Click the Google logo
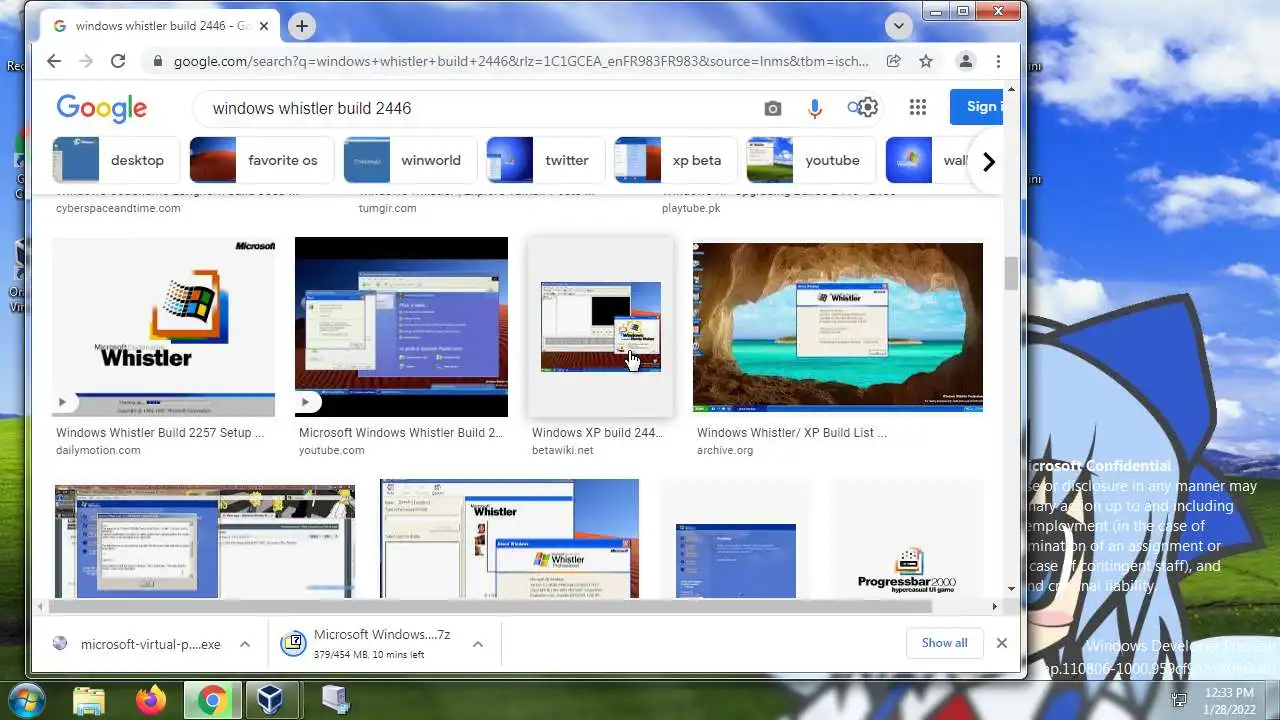Image resolution: width=1280 pixels, height=720 pixels. click(101, 108)
